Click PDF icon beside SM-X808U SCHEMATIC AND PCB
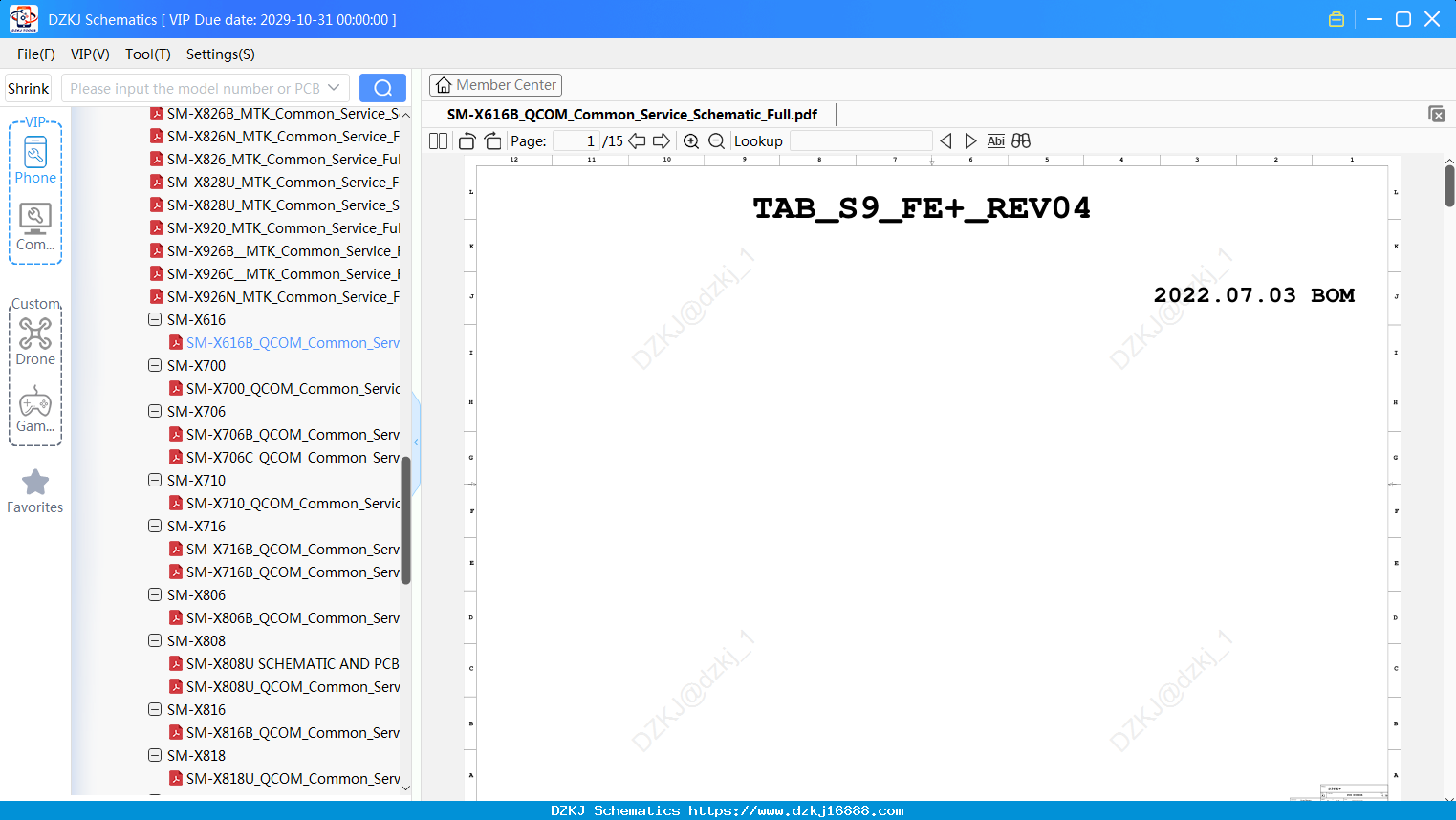 coord(176,664)
